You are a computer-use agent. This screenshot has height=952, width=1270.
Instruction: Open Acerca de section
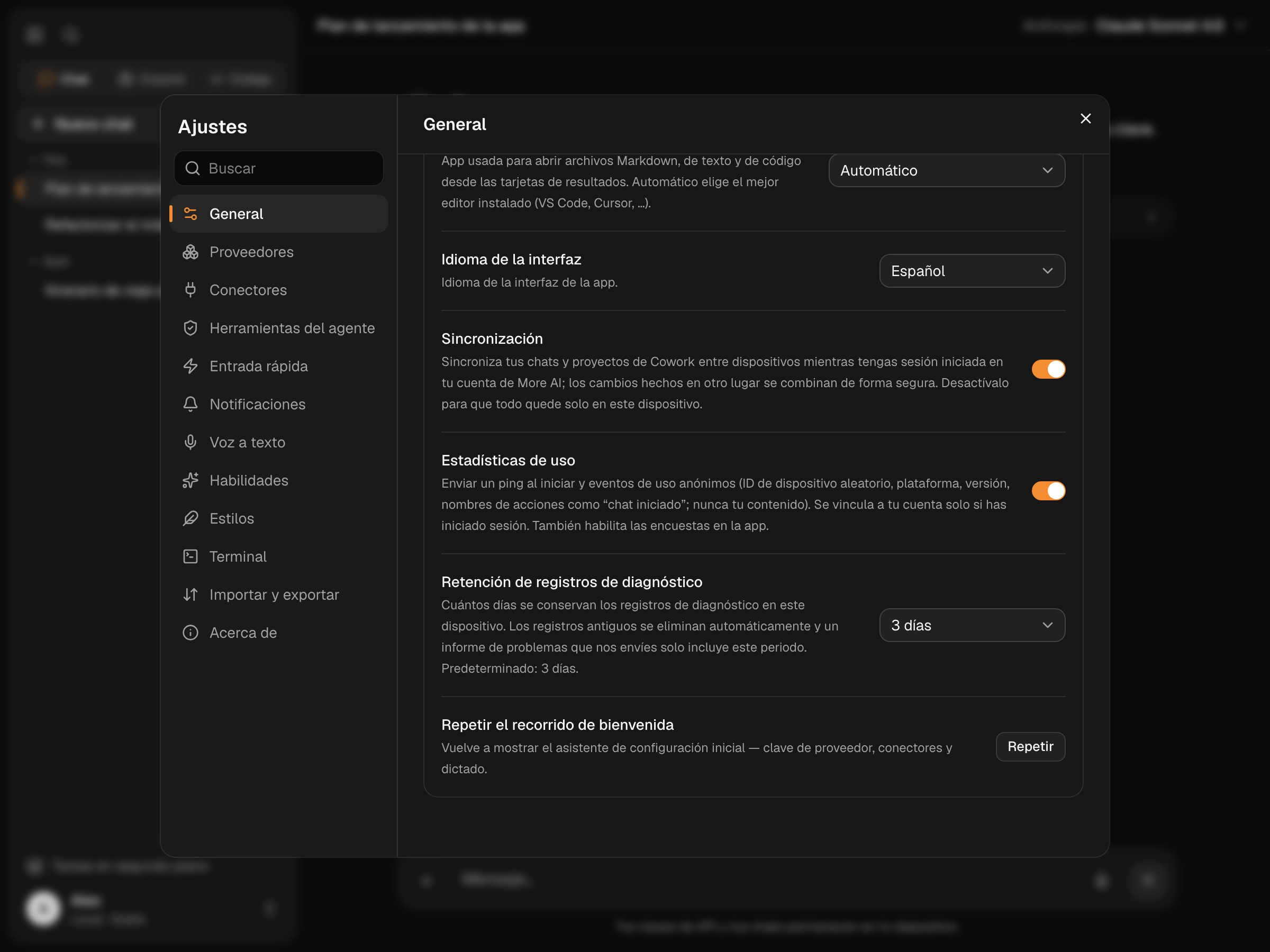pyautogui.click(x=279, y=633)
